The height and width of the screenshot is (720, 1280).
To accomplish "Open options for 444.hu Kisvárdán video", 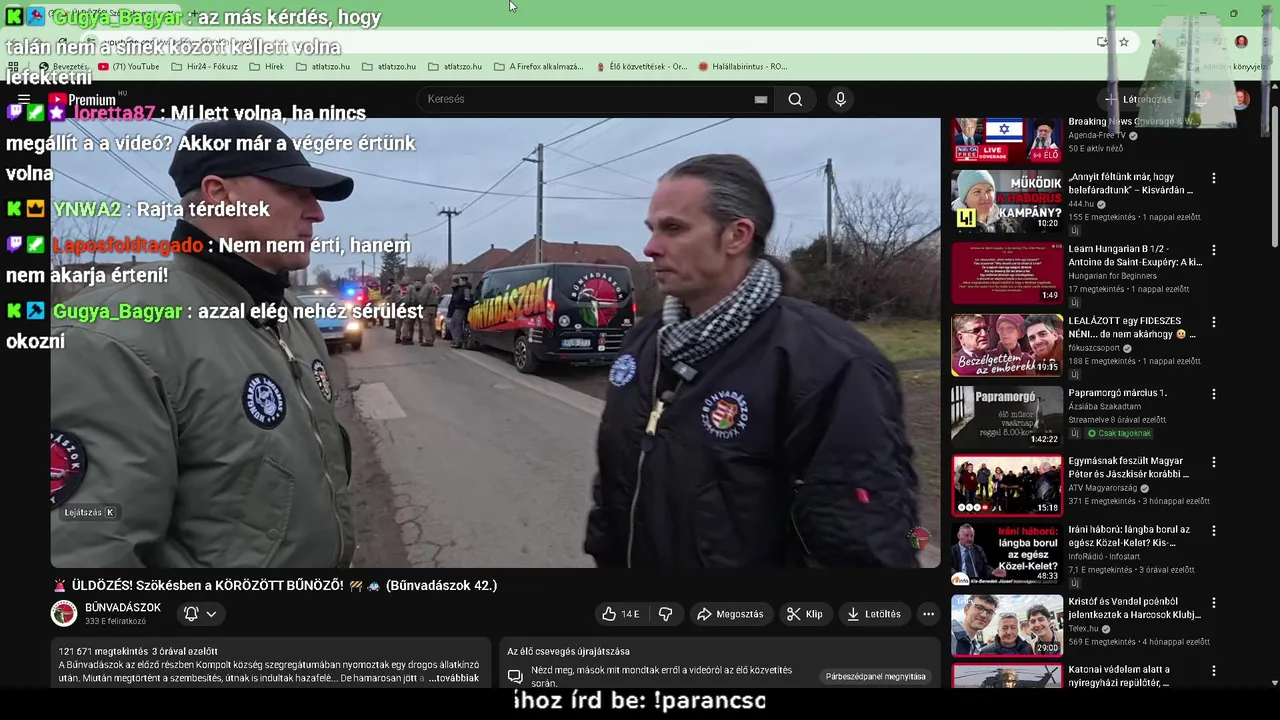I will [x=1214, y=178].
